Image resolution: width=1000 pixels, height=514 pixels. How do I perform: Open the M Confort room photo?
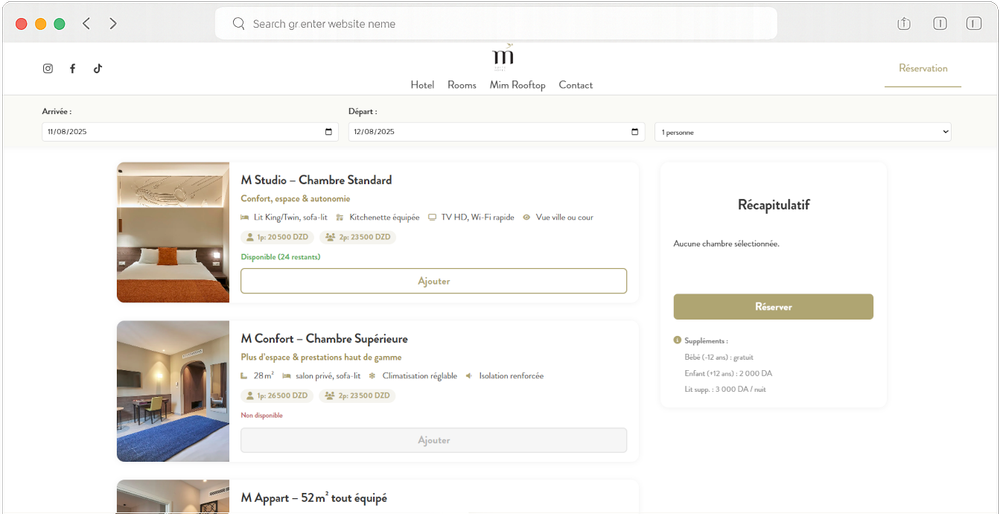pos(173,391)
